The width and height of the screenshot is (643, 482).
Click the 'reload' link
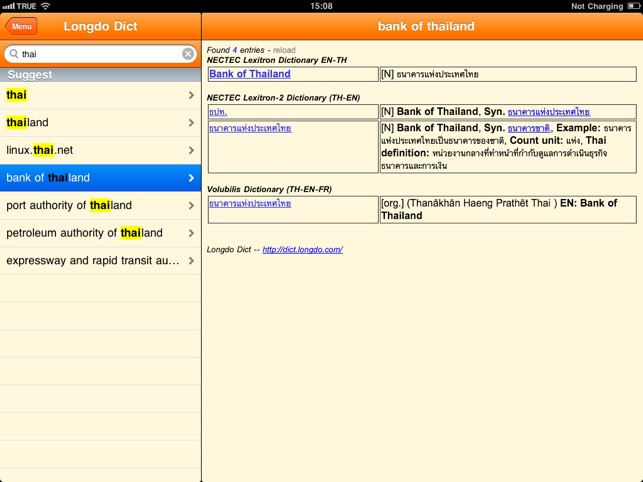[284, 50]
